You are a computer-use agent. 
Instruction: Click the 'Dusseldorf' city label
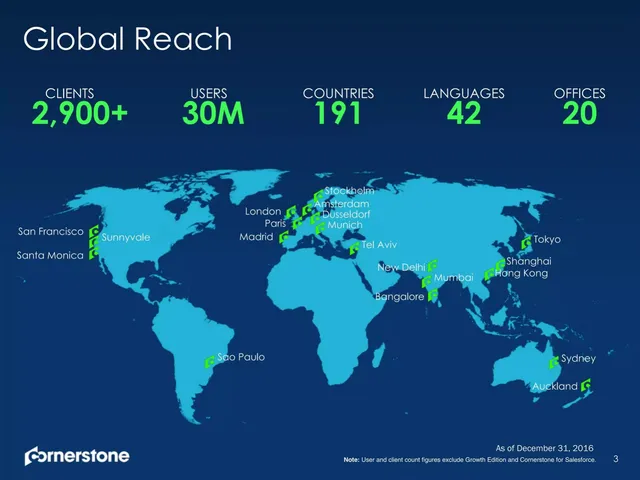tap(346, 214)
